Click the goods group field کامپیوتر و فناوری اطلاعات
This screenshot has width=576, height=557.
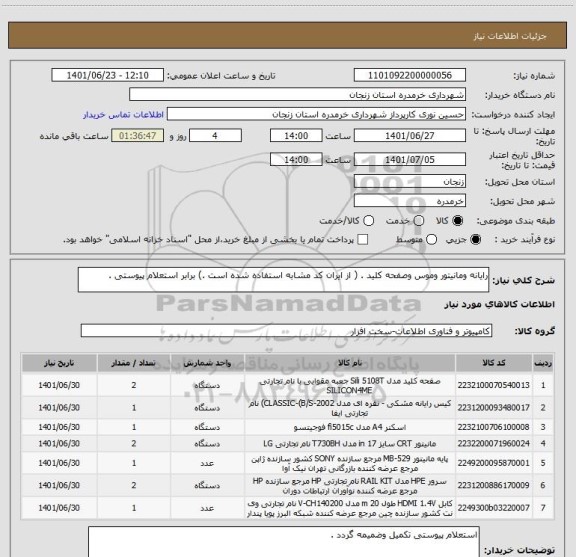286,331
